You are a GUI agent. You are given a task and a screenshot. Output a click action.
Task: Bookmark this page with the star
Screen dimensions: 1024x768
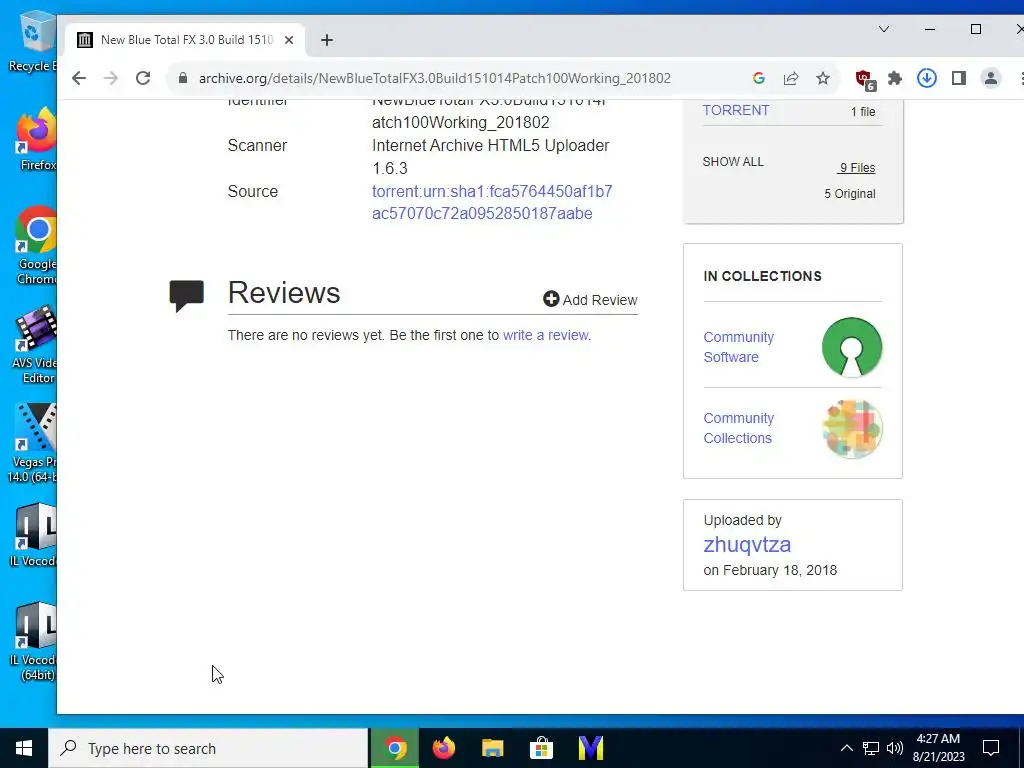pos(823,78)
